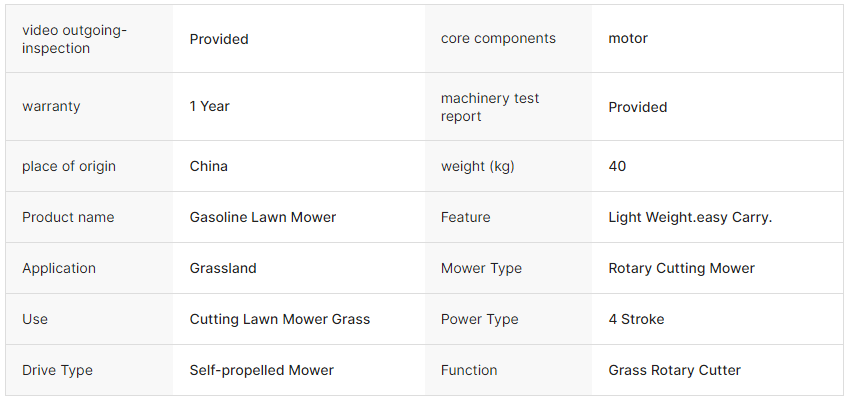Viewport: 848px width, 399px height.
Task: Click the 'weight (kg)' label
Action: pos(478,166)
